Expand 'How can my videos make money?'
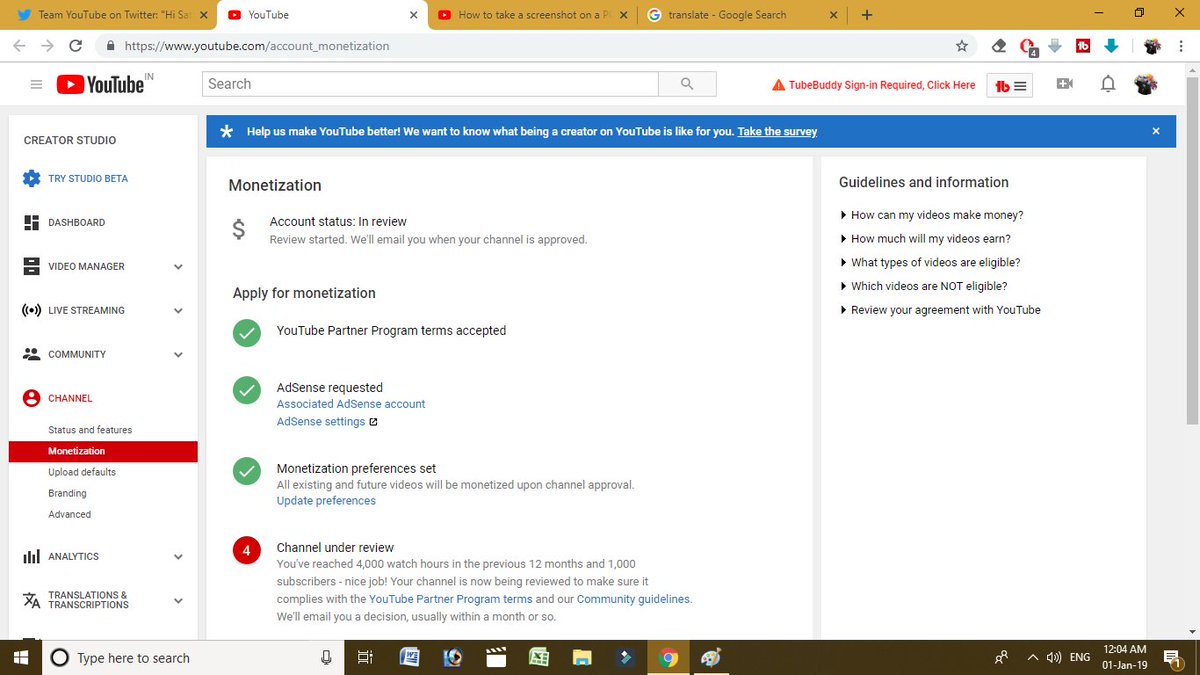 click(x=931, y=215)
